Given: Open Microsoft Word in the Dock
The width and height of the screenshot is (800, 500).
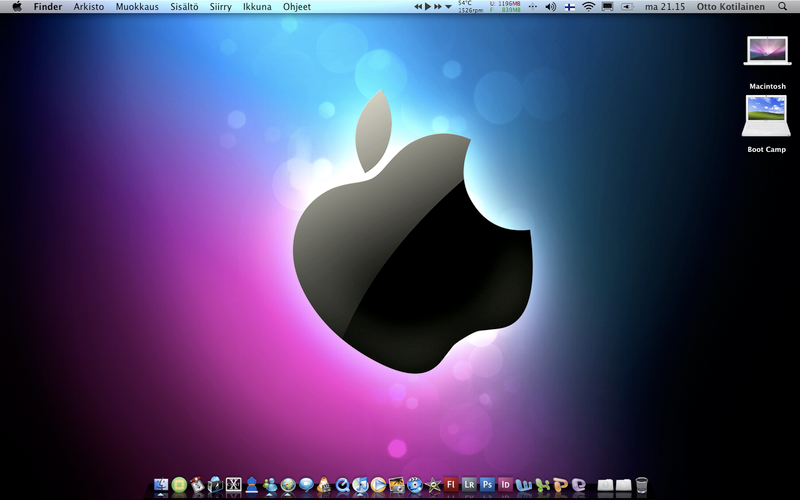Looking at the screenshot, I should (x=523, y=485).
